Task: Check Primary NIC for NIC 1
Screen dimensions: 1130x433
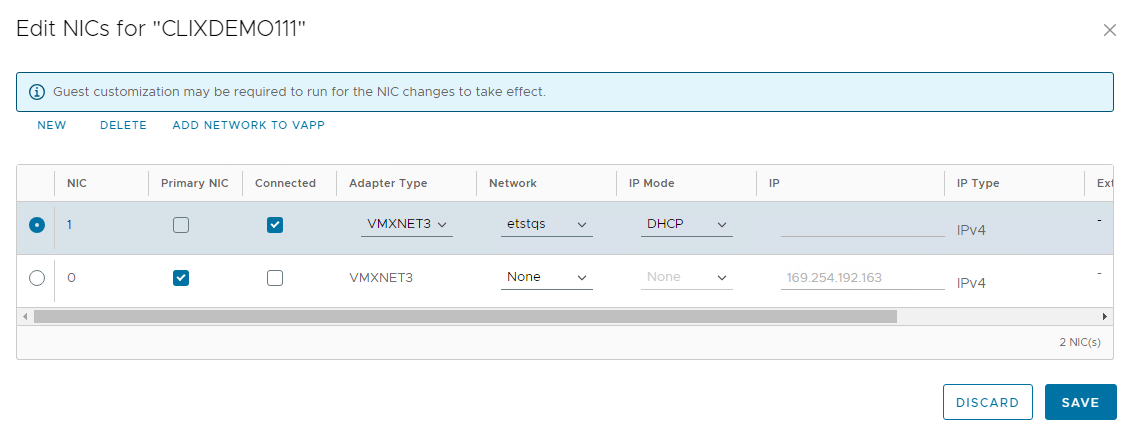Action: point(181,225)
